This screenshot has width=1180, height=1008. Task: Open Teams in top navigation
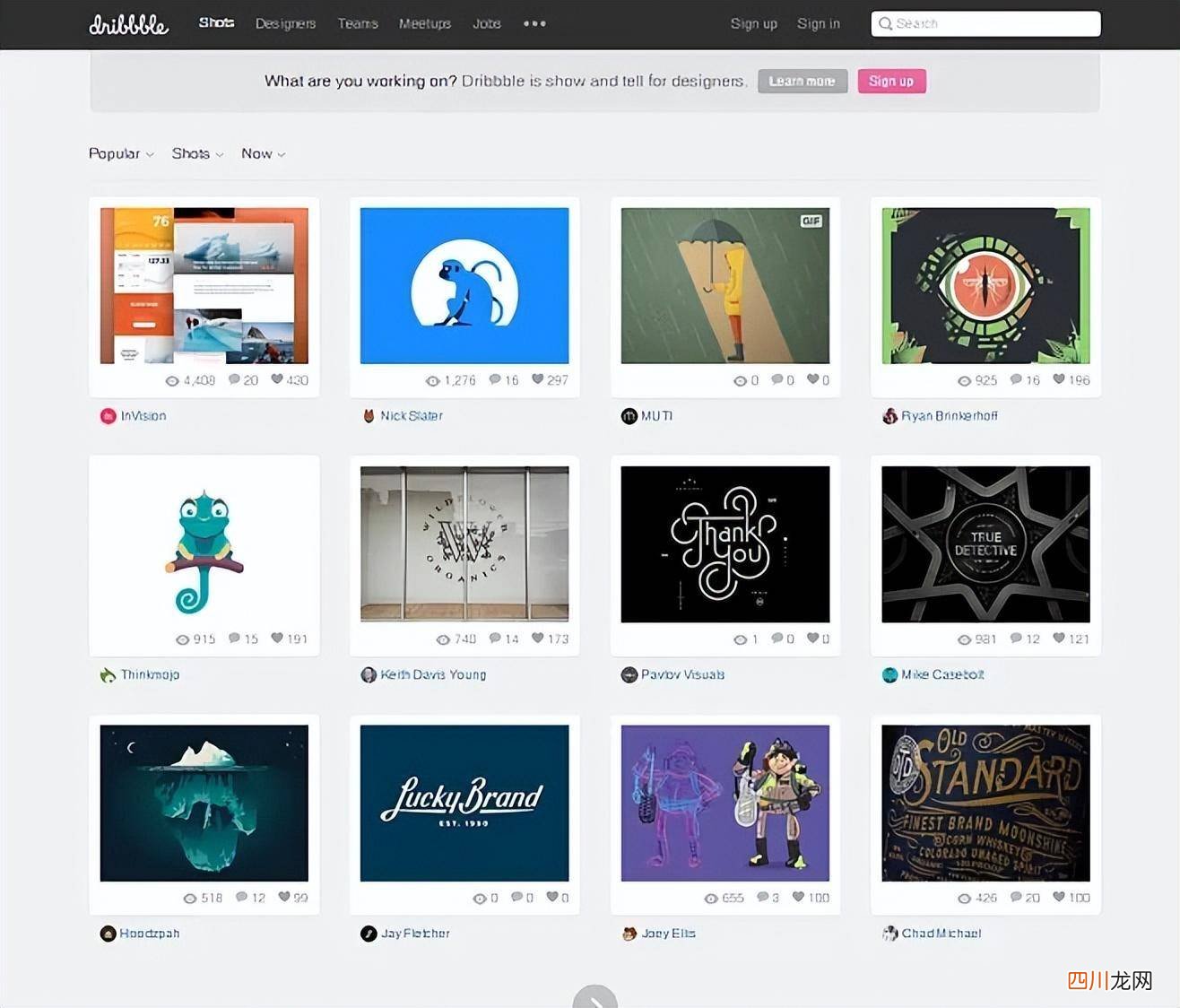358,23
